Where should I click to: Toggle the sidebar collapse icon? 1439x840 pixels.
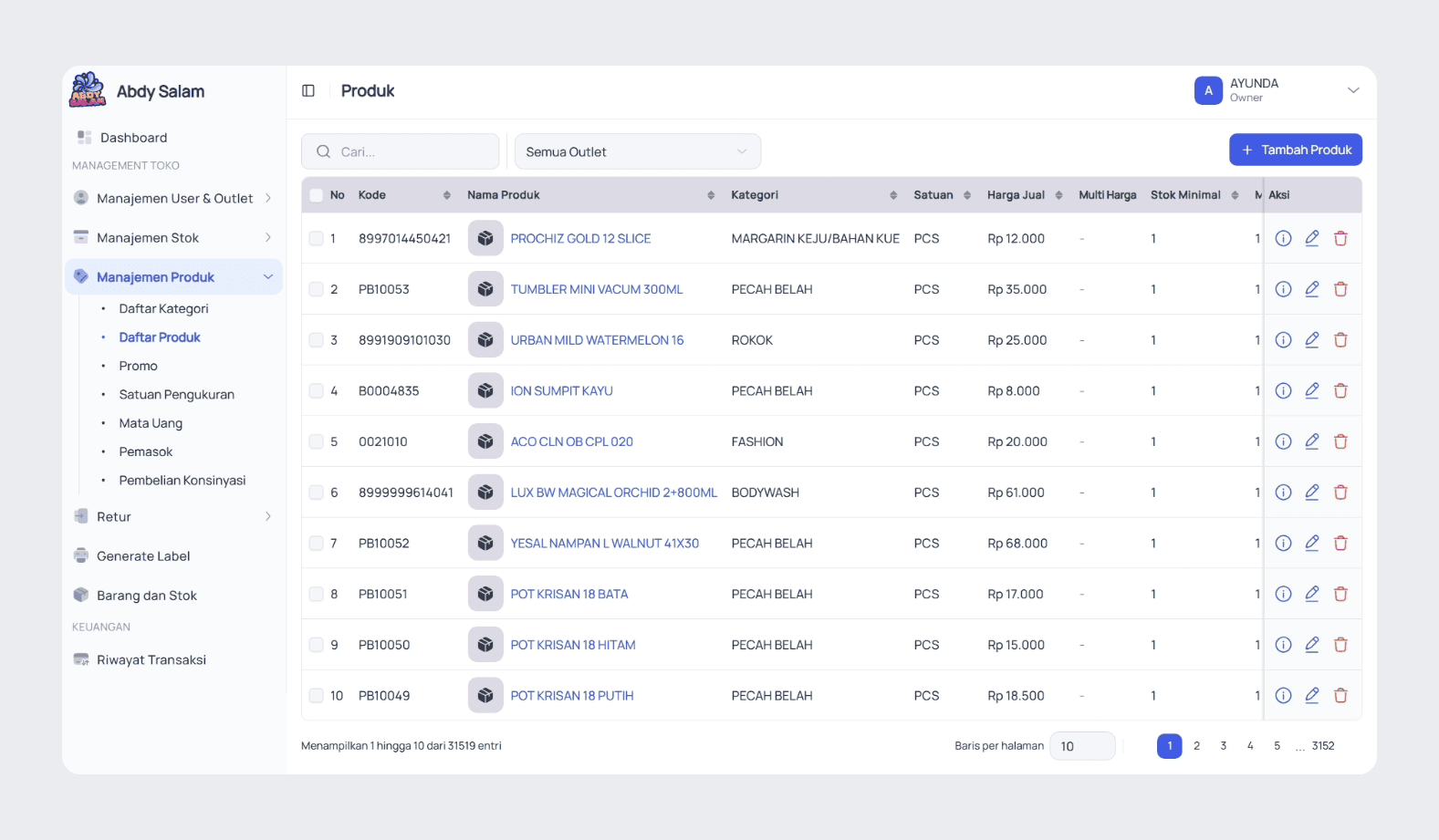[x=308, y=91]
